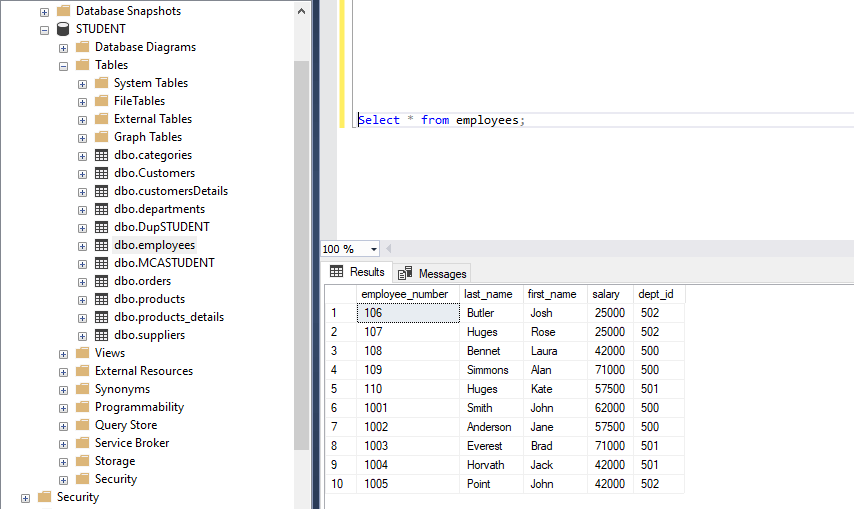The image size is (854, 509).
Task: Select row header number 10
Action: (x=341, y=484)
